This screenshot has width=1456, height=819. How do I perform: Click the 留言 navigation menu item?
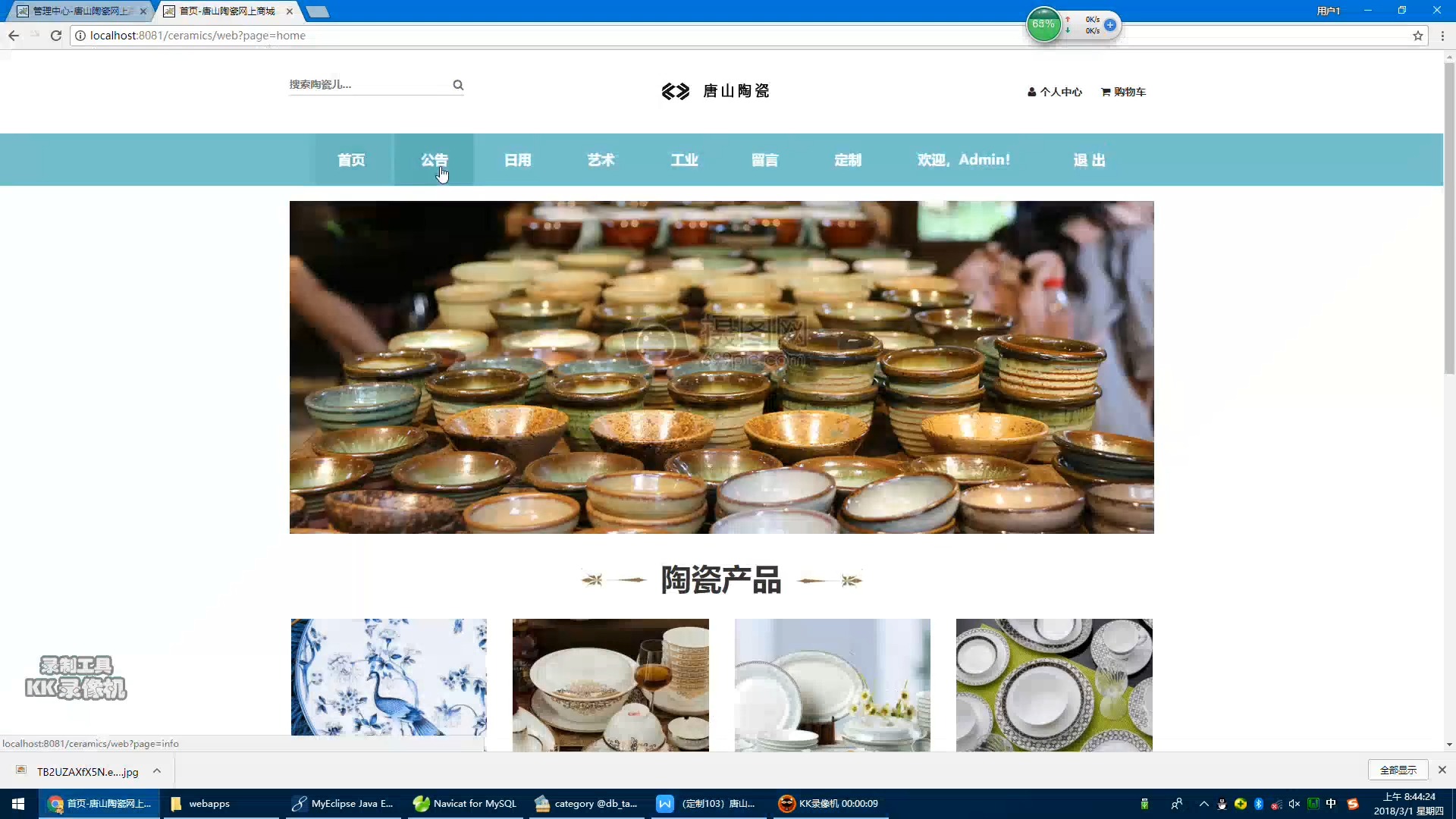pyautogui.click(x=767, y=159)
